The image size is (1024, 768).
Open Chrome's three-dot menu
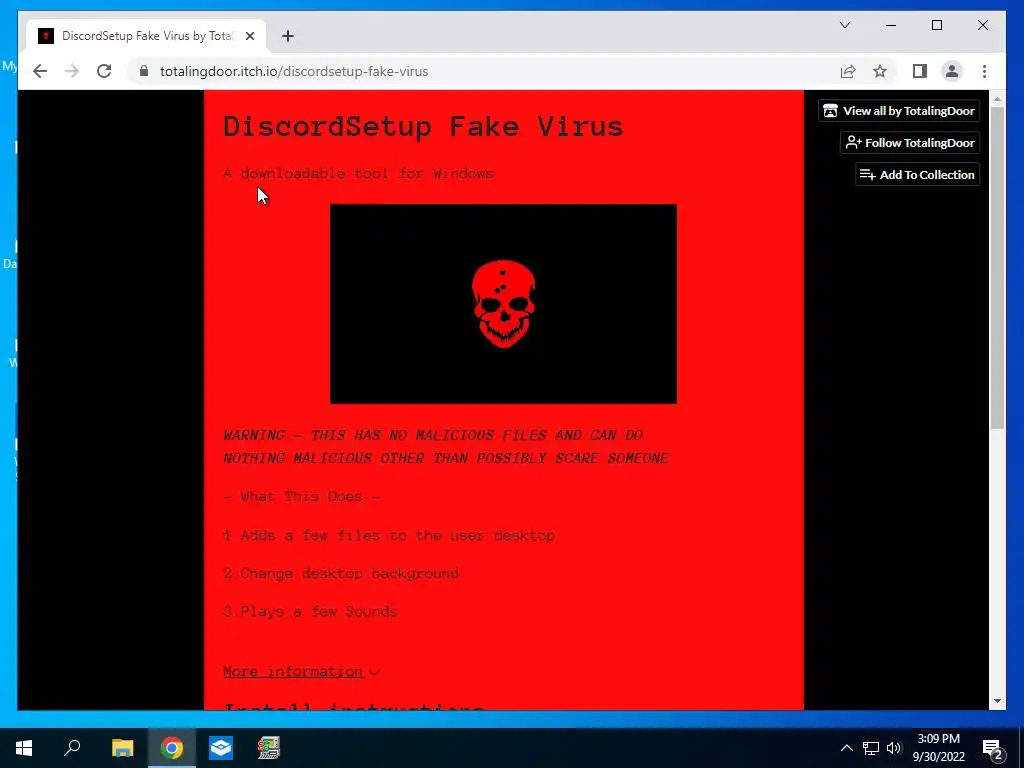984,71
